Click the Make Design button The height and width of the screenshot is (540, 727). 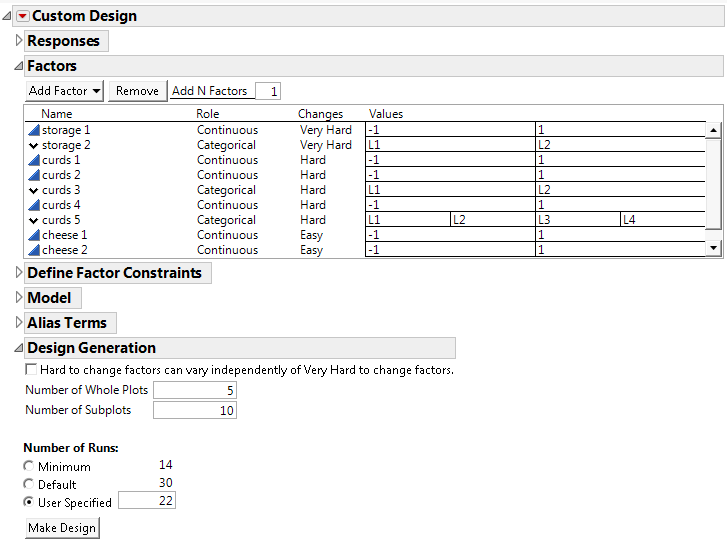[62, 528]
